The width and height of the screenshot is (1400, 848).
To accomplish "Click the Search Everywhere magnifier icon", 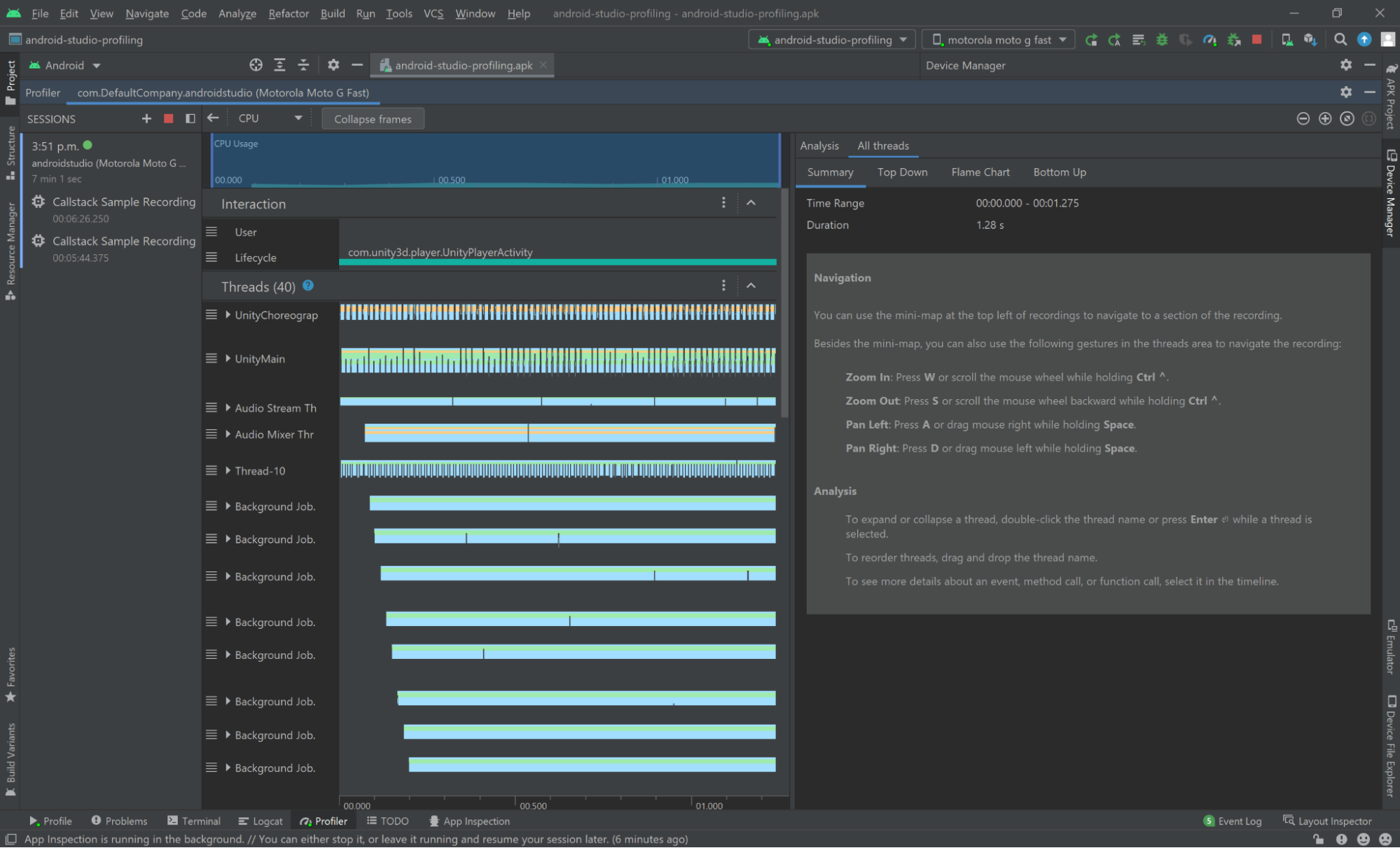I will click(1340, 40).
